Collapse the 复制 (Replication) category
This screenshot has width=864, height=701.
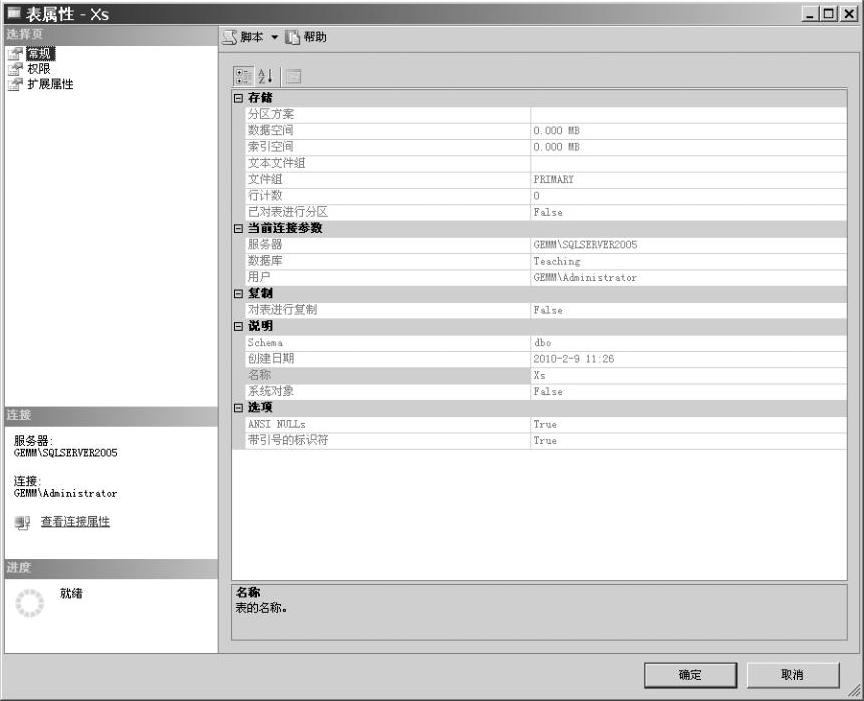click(x=238, y=294)
